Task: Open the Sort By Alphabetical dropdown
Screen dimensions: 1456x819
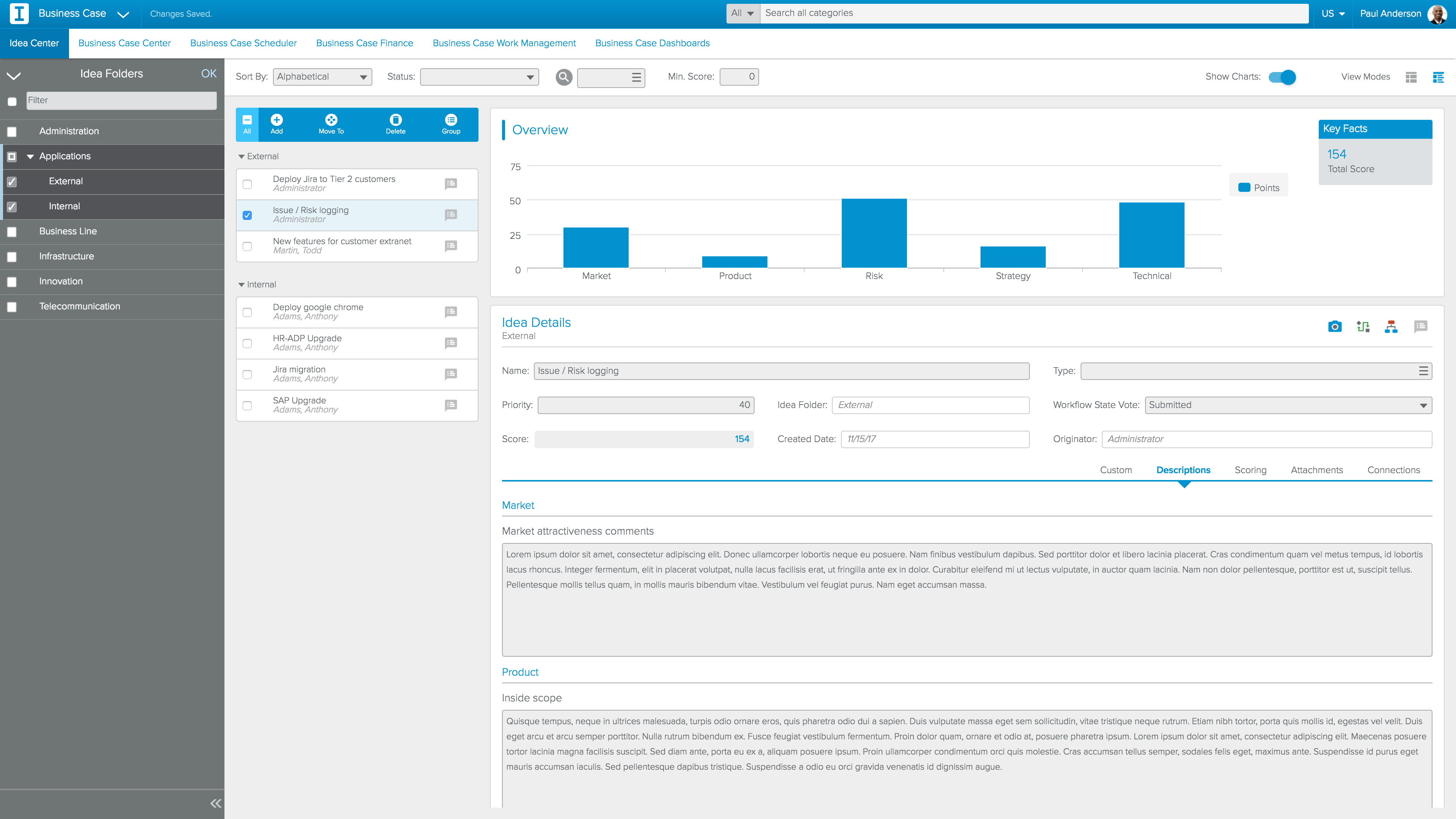Action: pyautogui.click(x=322, y=77)
